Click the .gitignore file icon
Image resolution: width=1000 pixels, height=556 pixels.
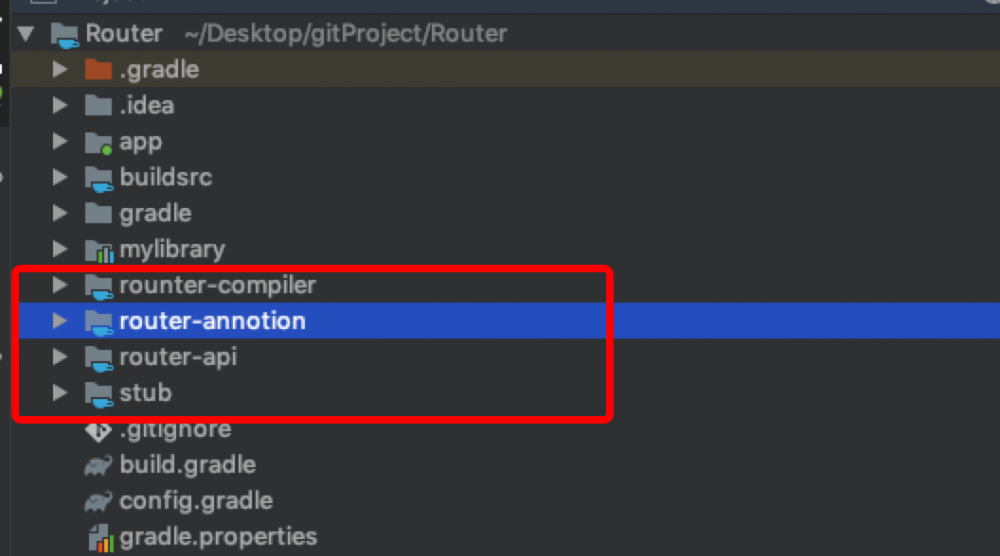(x=98, y=430)
